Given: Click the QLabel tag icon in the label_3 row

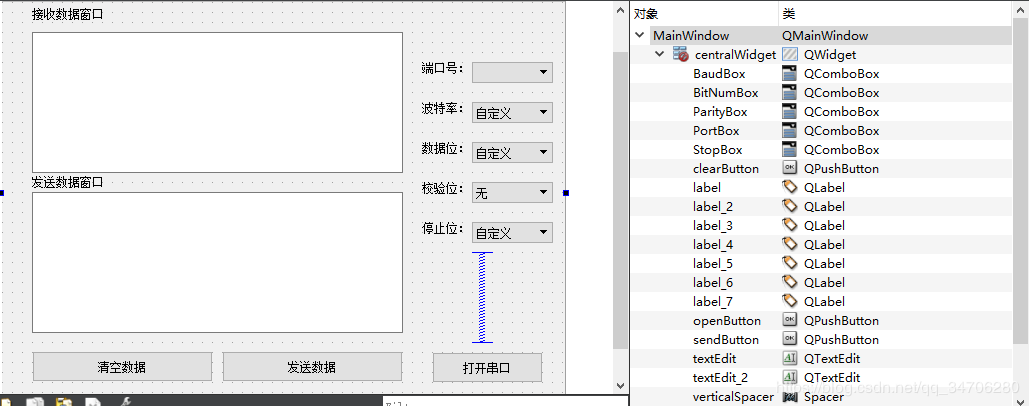Looking at the screenshot, I should 789,226.
